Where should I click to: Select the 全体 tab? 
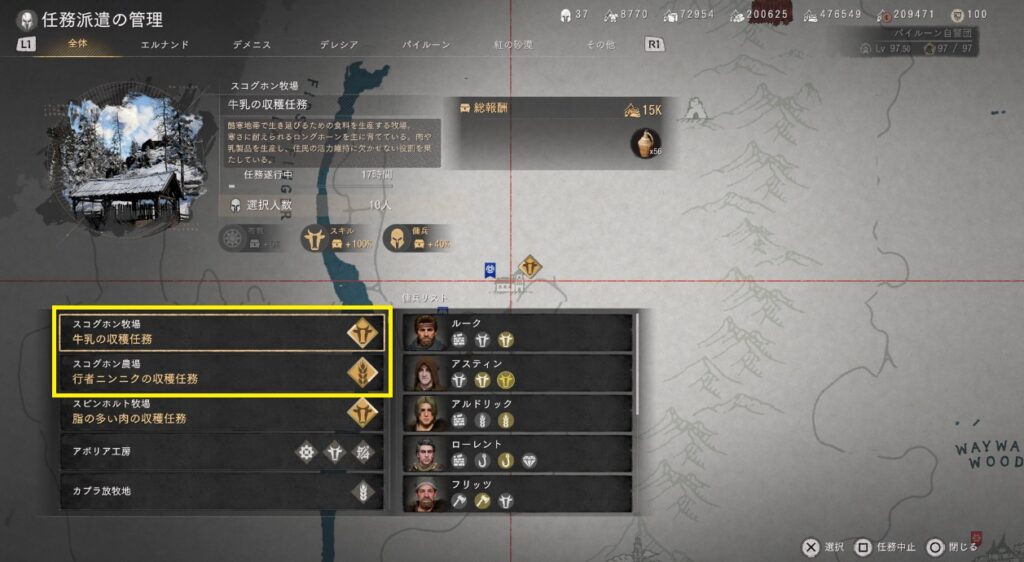coord(77,44)
